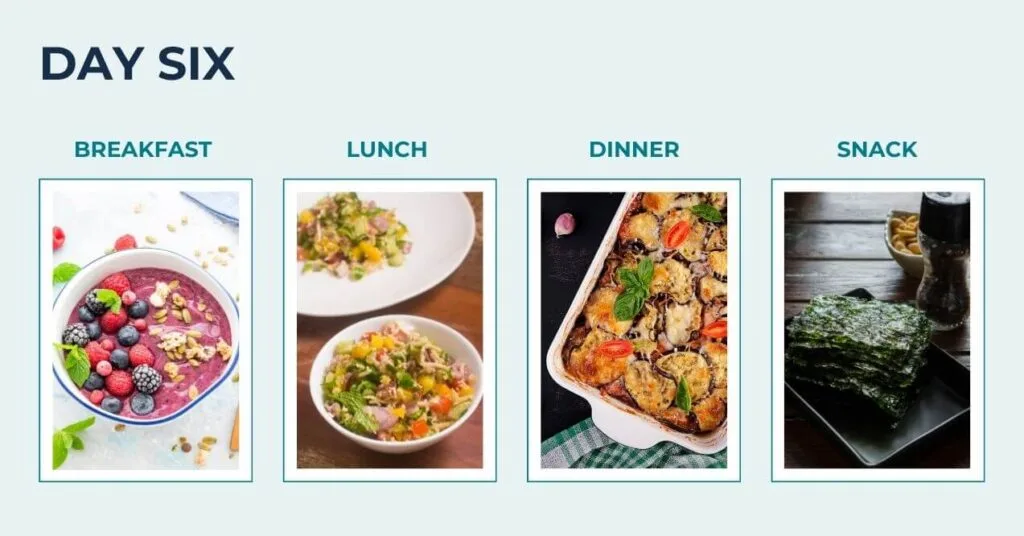Click the seaweed snack photo
This screenshot has width=1024, height=536.
click(x=877, y=330)
